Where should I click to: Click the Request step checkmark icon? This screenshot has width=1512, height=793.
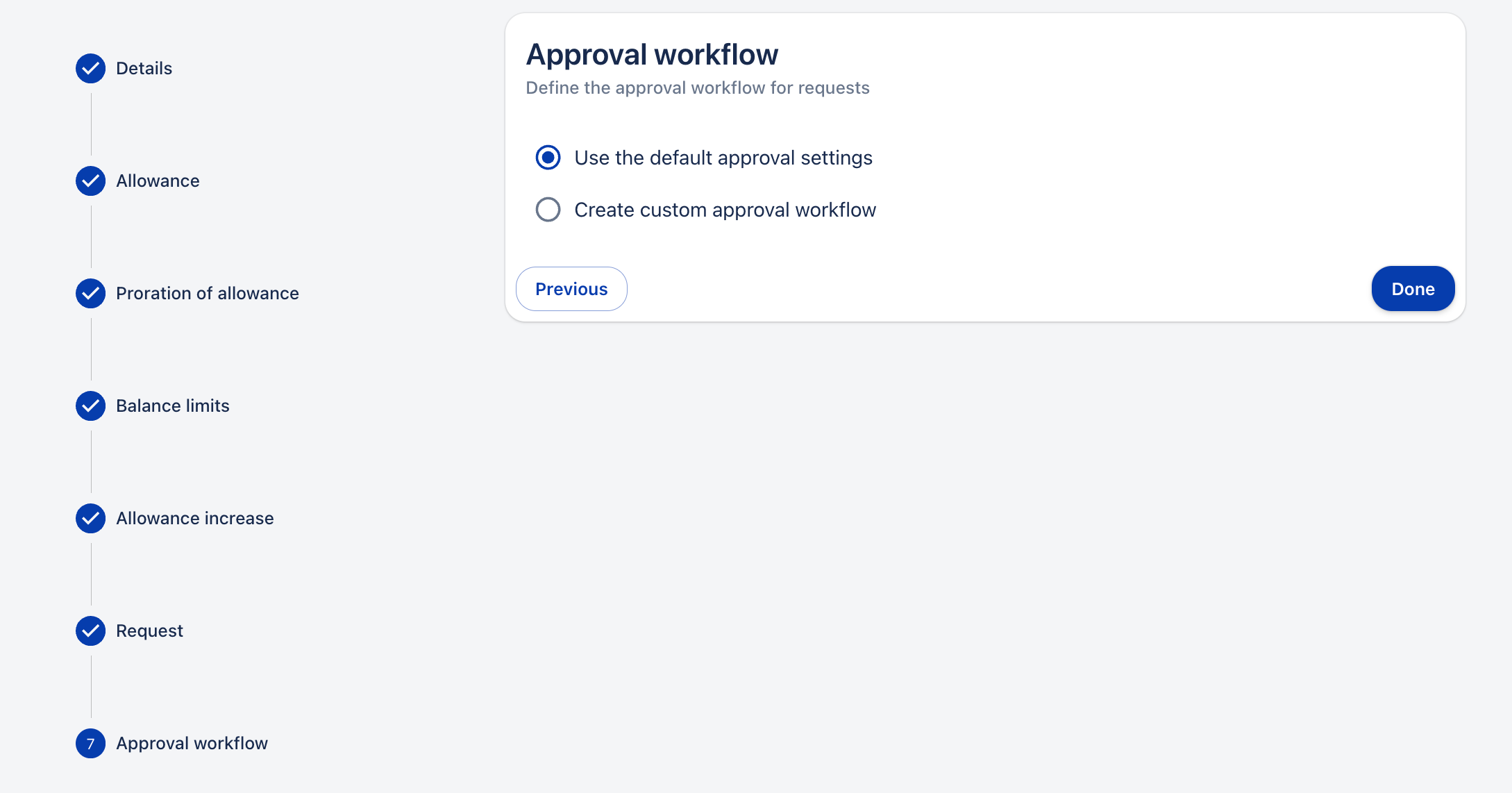(x=90, y=631)
